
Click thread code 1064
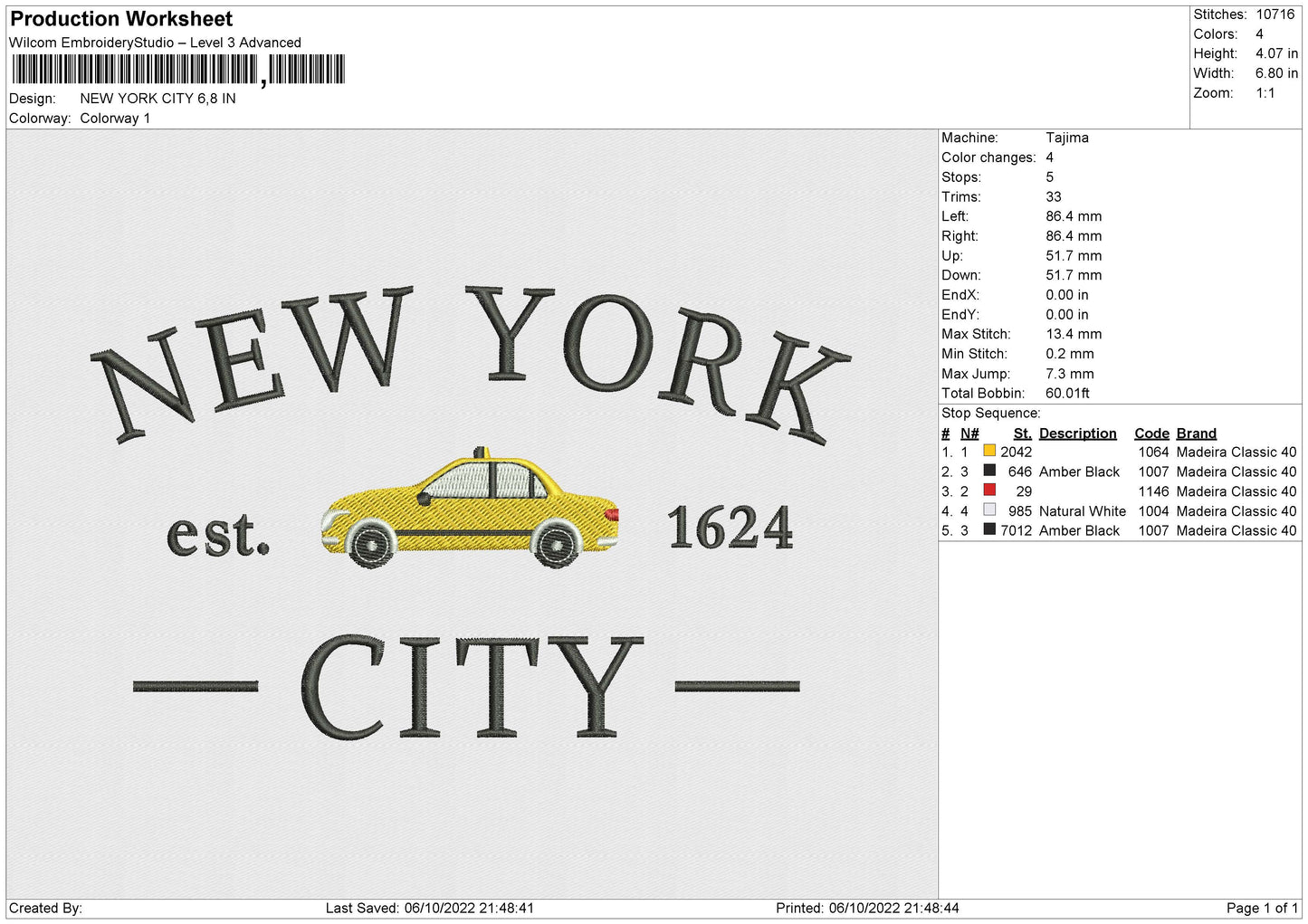coord(1153,452)
